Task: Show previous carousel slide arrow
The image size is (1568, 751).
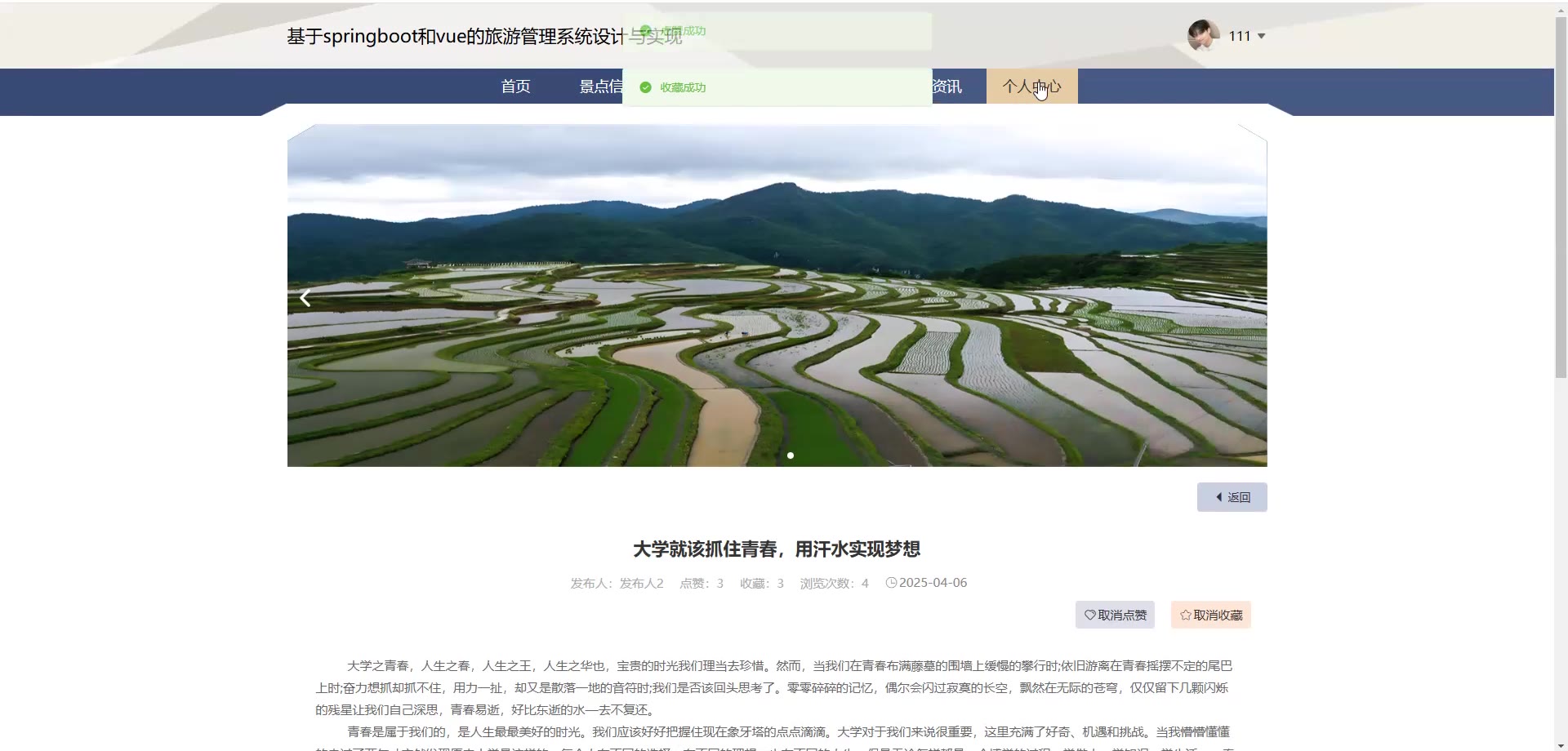Action: point(305,298)
